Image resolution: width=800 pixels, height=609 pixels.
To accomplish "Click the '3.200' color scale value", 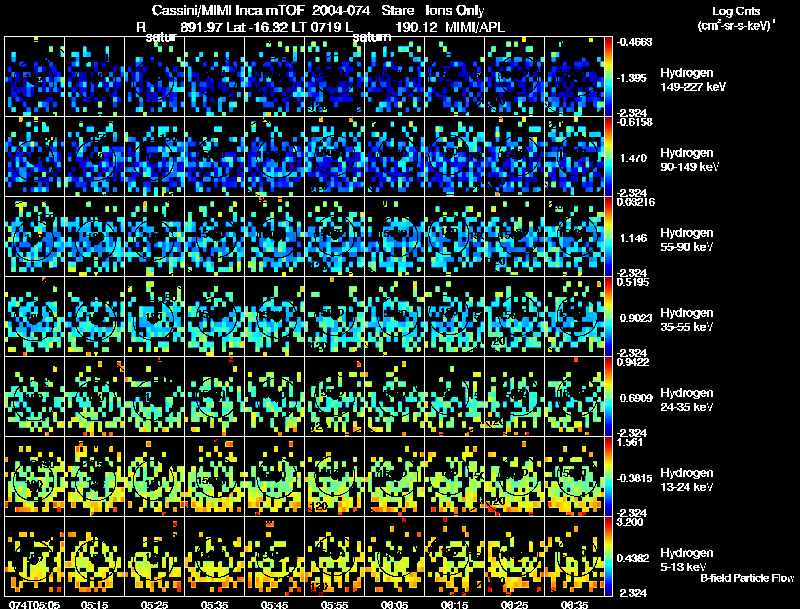I will (630, 522).
